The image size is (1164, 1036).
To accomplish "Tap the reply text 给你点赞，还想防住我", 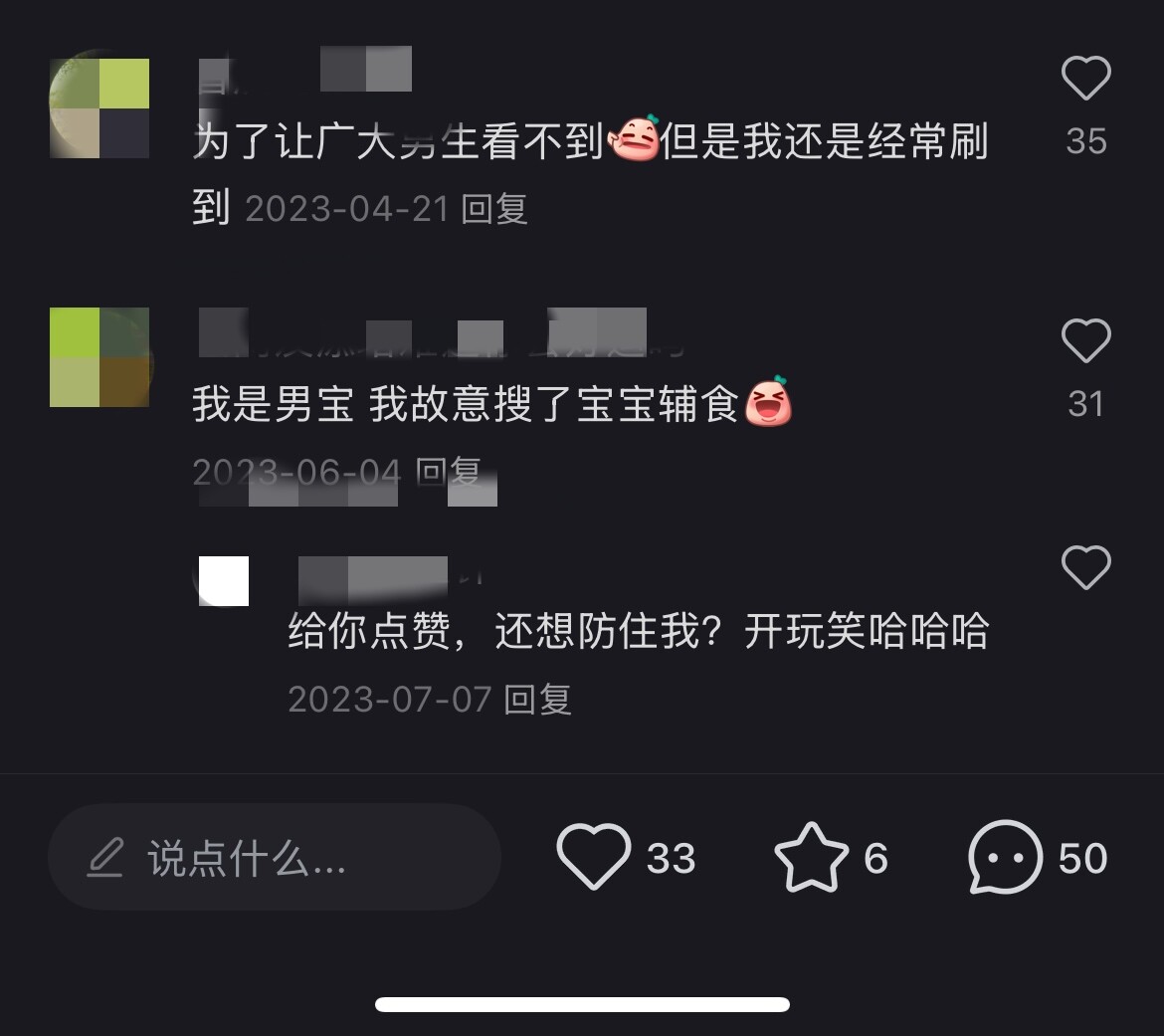I will [504, 631].
